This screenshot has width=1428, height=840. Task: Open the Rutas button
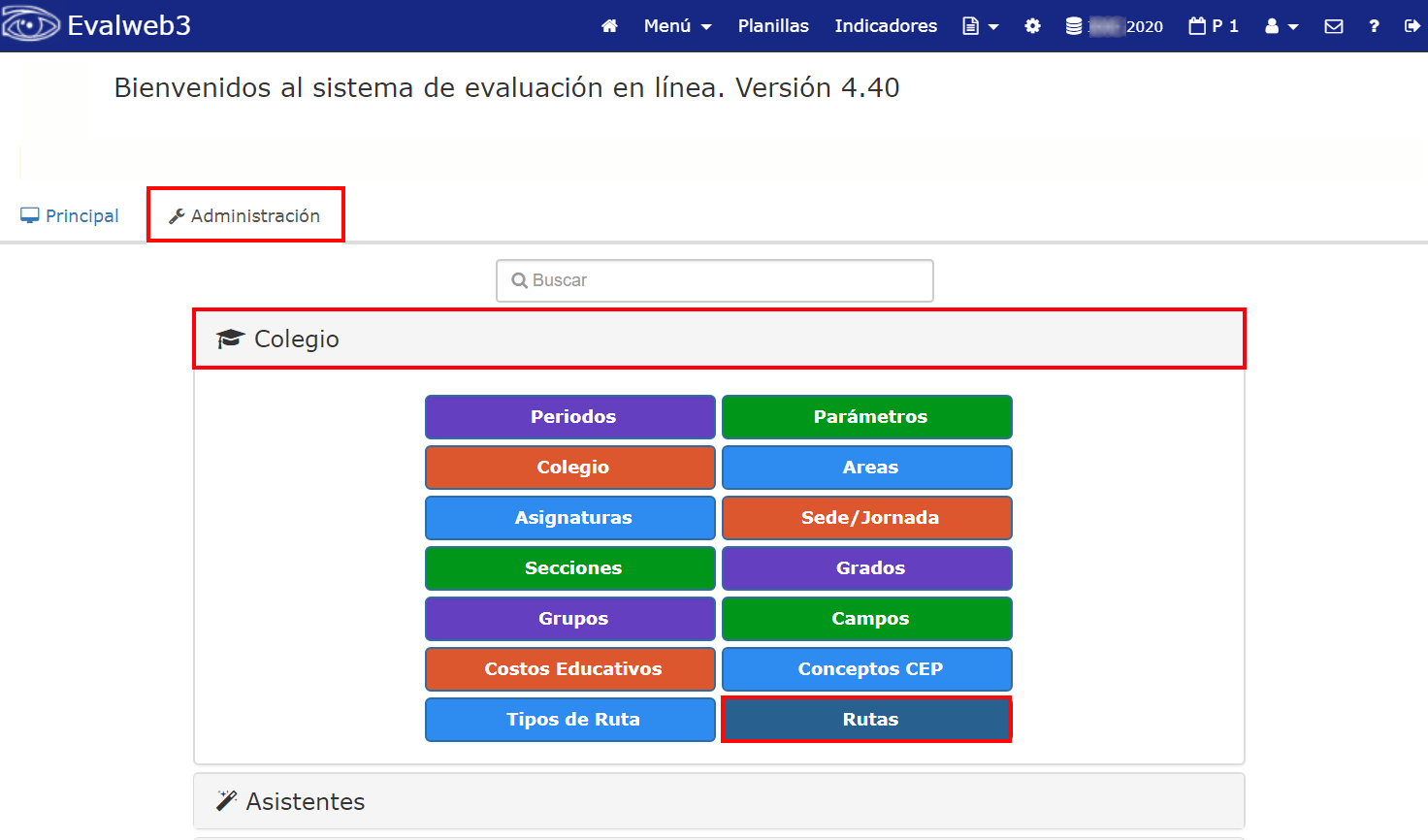point(867,720)
